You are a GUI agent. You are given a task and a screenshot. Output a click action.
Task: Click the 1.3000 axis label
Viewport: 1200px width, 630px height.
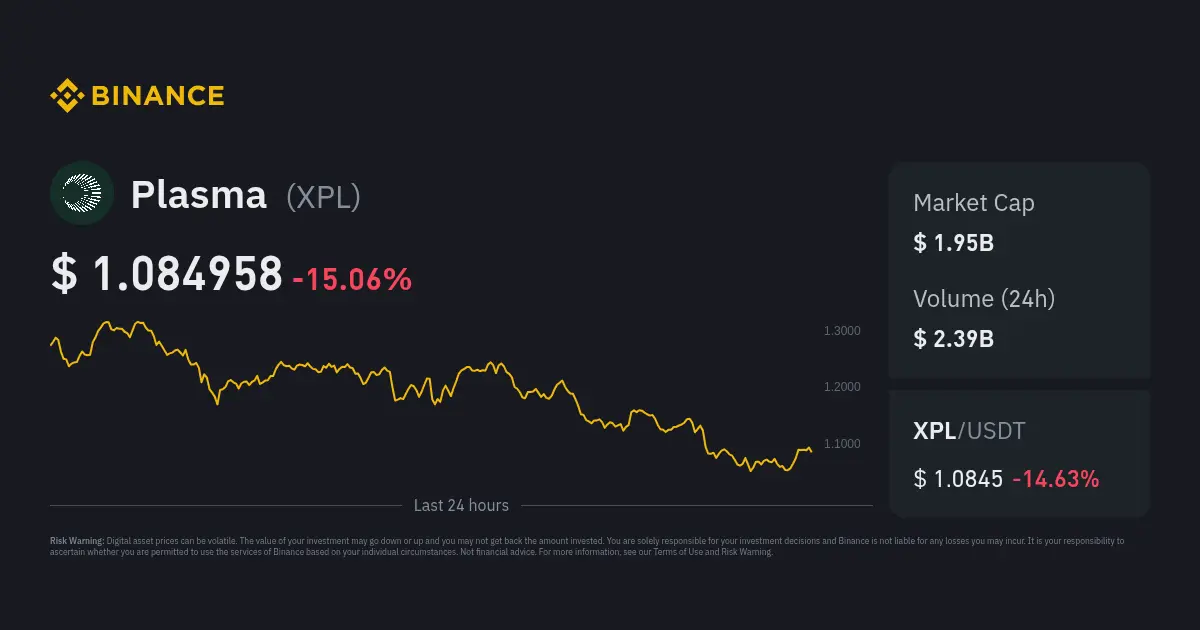click(841, 331)
